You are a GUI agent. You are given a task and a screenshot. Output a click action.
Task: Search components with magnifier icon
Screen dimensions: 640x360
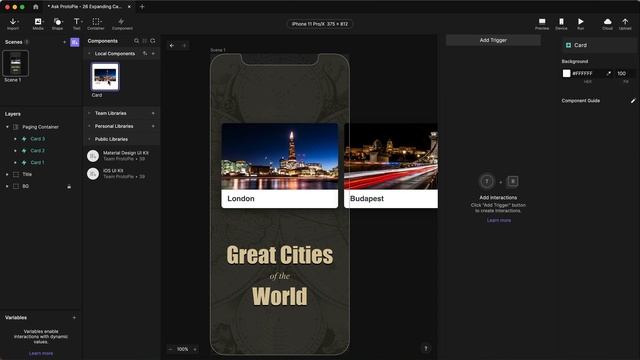pos(136,41)
